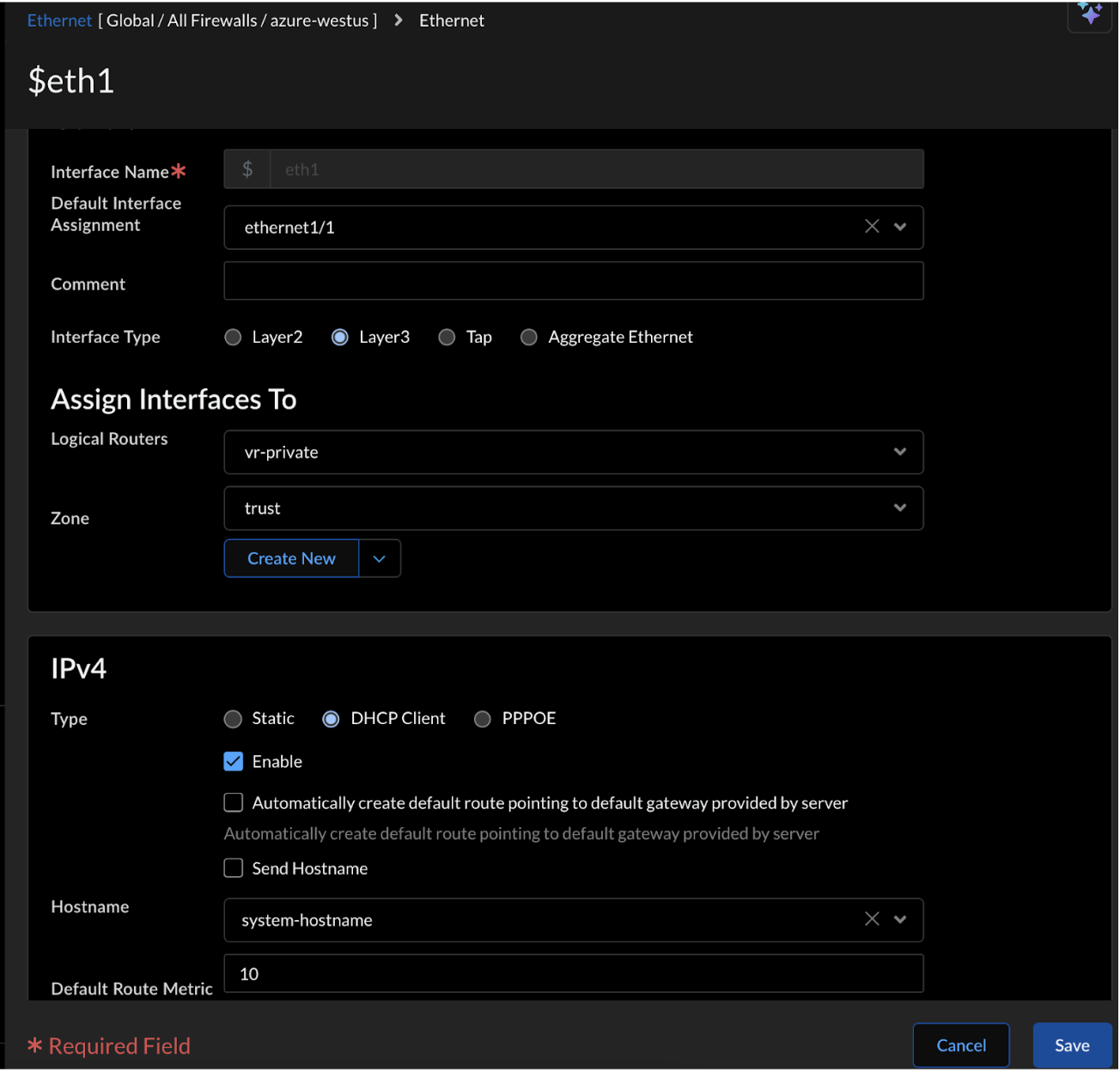Choose Aggregate Ethernet interface type
The width and height of the screenshot is (1120, 1072).
pos(529,338)
